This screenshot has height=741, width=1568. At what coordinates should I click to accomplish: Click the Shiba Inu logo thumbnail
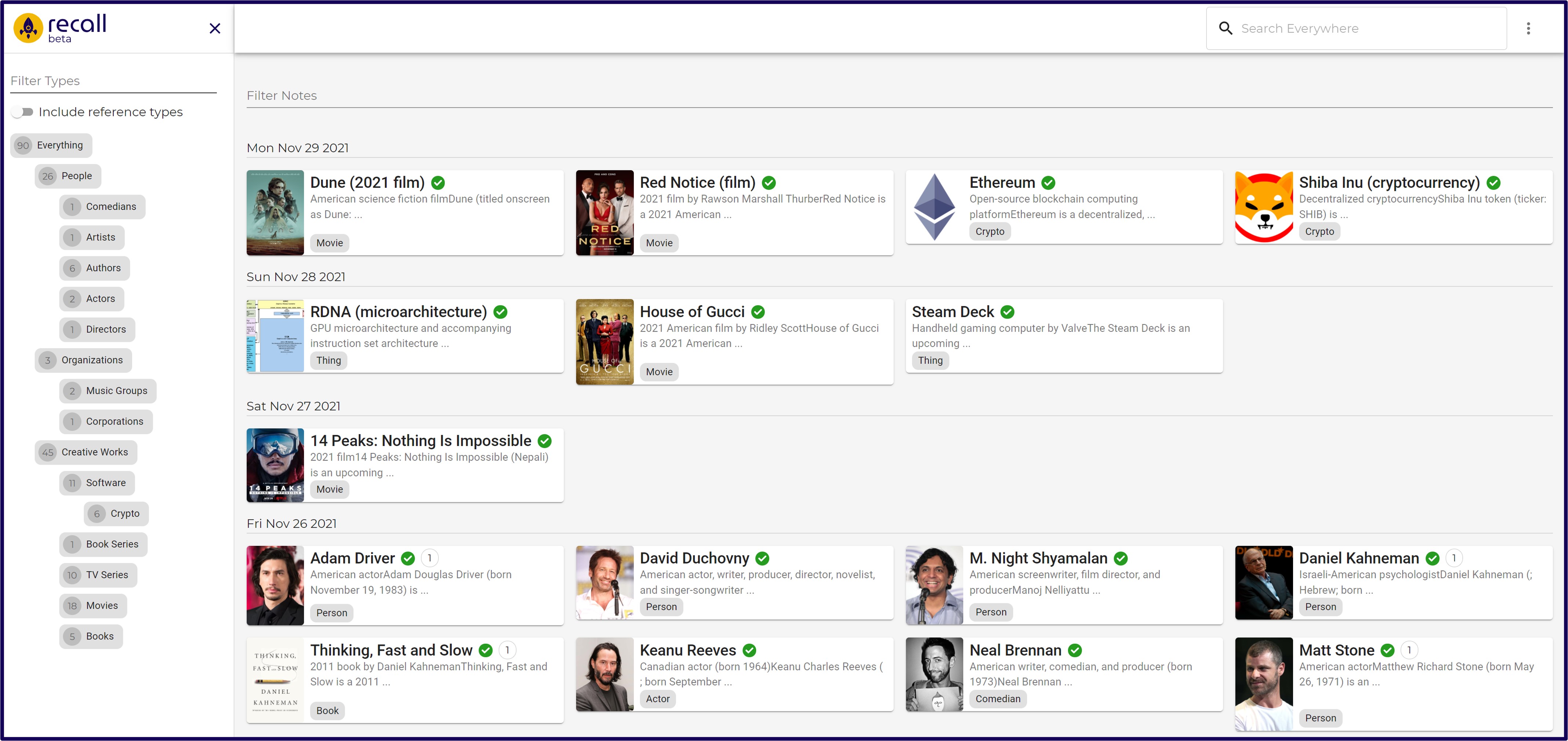coord(1264,207)
